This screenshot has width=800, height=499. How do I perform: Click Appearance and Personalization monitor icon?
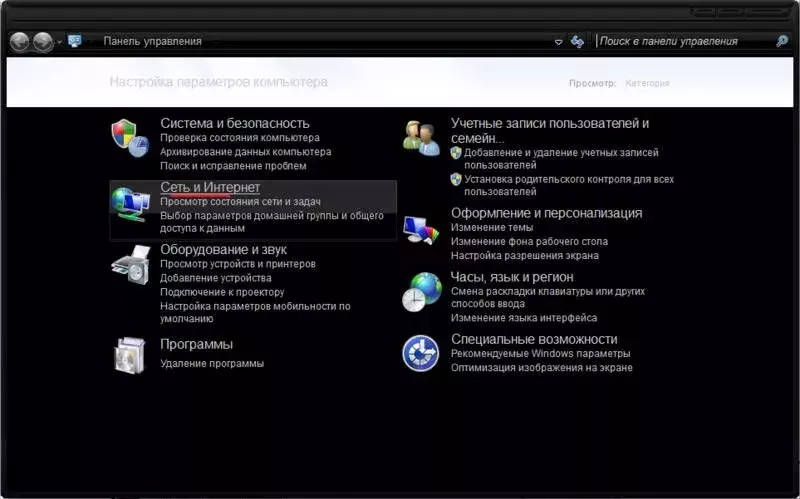421,230
